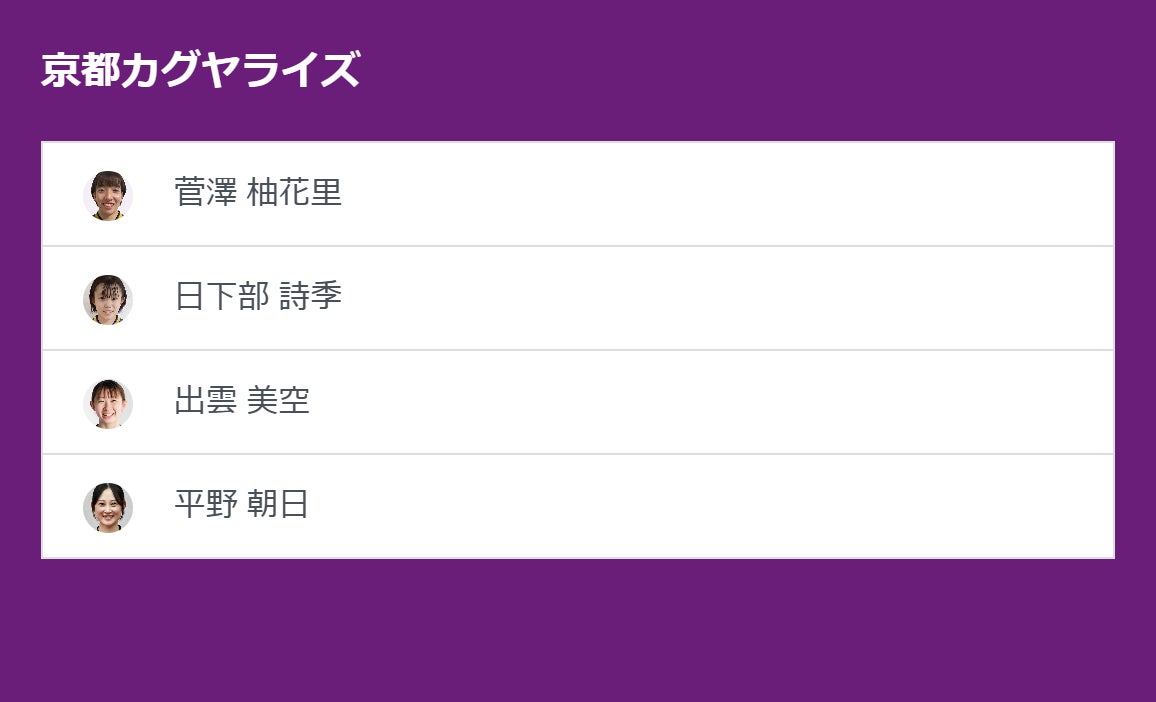Click 出雲 美空's avatar photo
The height and width of the screenshot is (702, 1156).
point(107,401)
